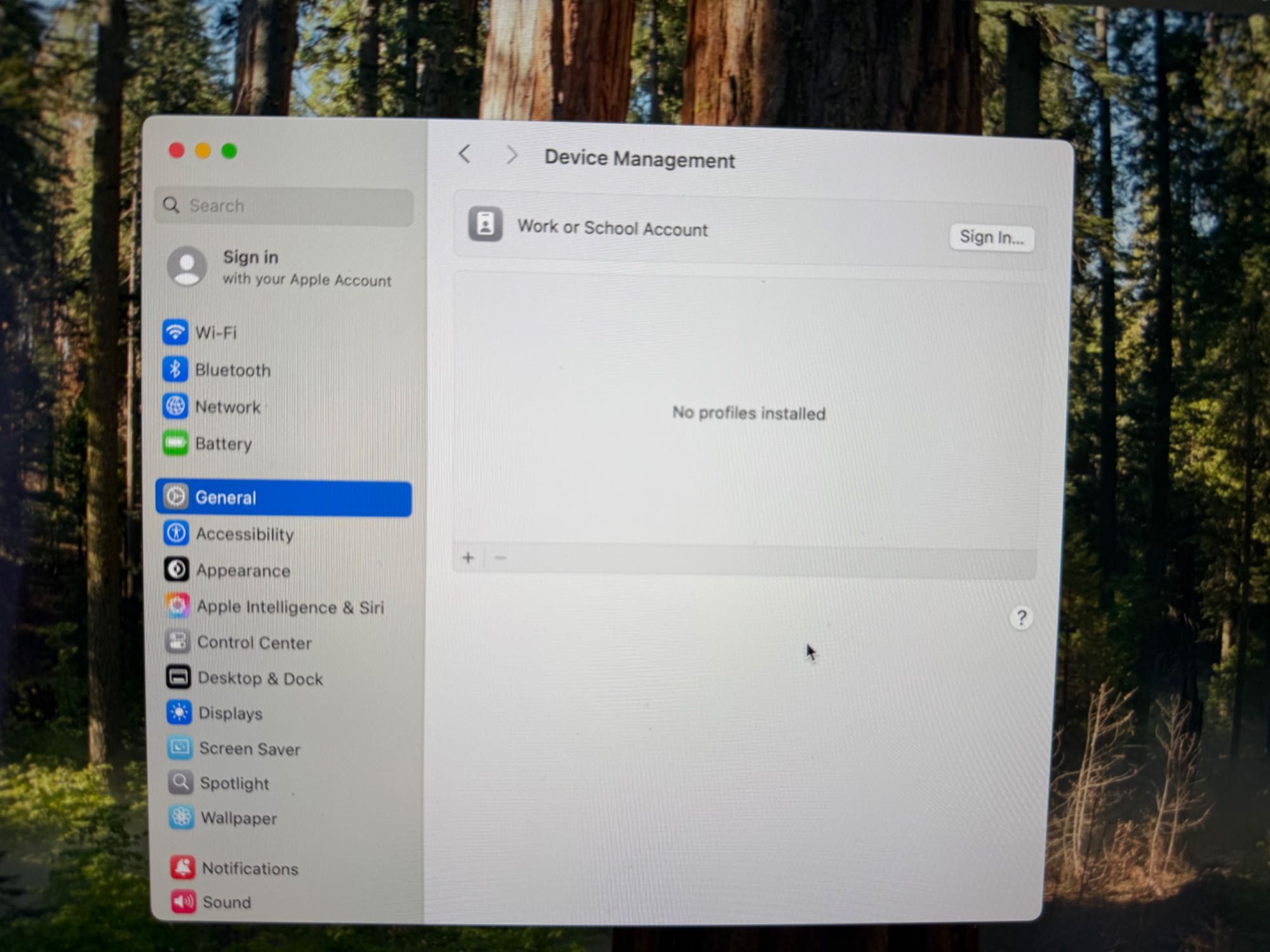Click the Sign In... button

pyautogui.click(x=991, y=237)
